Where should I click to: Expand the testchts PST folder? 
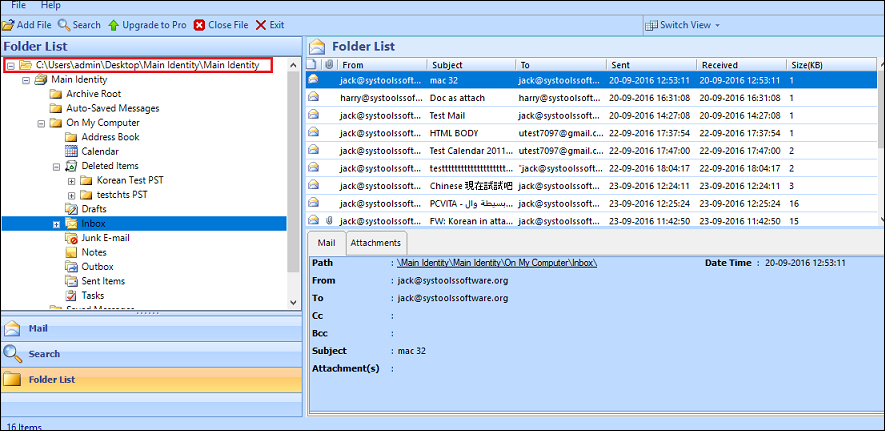click(71, 195)
